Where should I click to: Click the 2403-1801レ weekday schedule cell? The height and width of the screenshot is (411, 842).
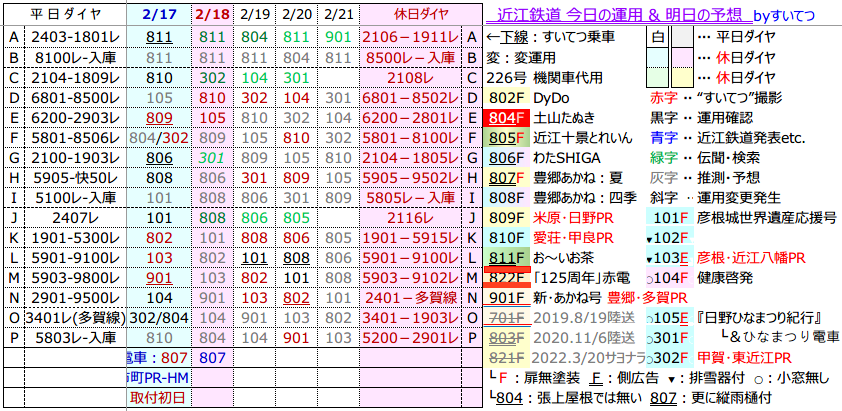tap(75, 37)
